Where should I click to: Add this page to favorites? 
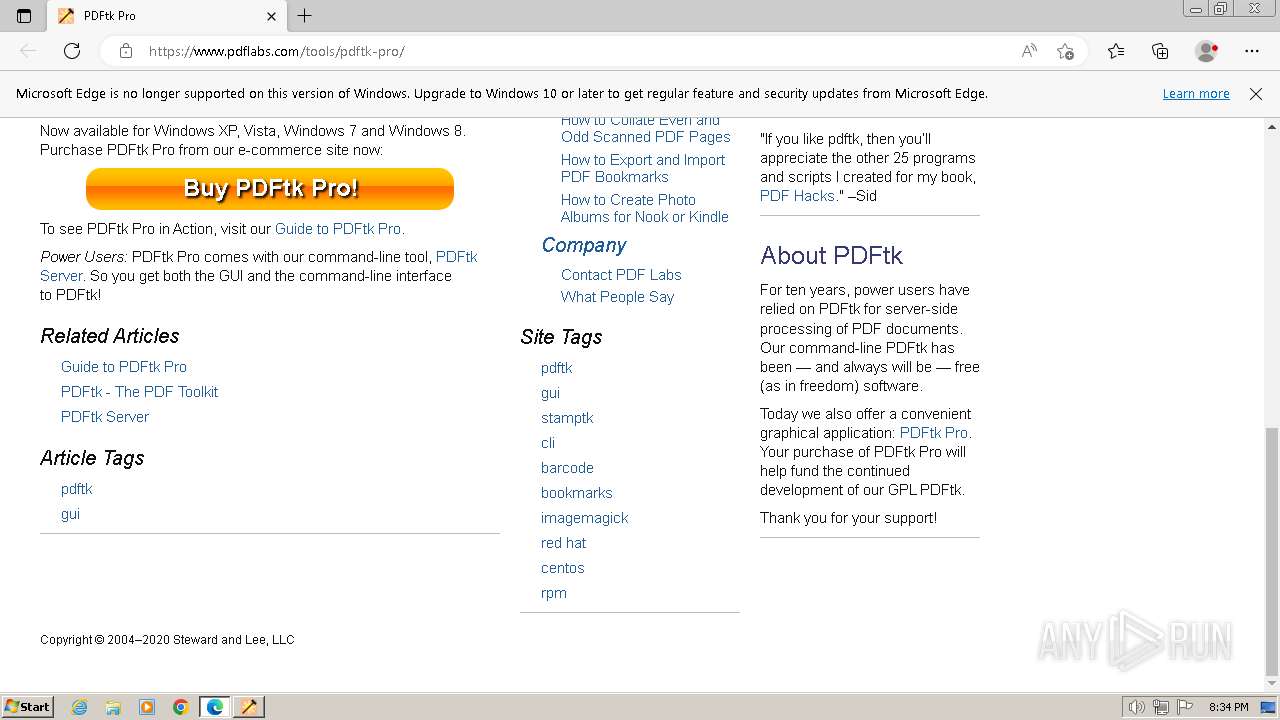1065,51
